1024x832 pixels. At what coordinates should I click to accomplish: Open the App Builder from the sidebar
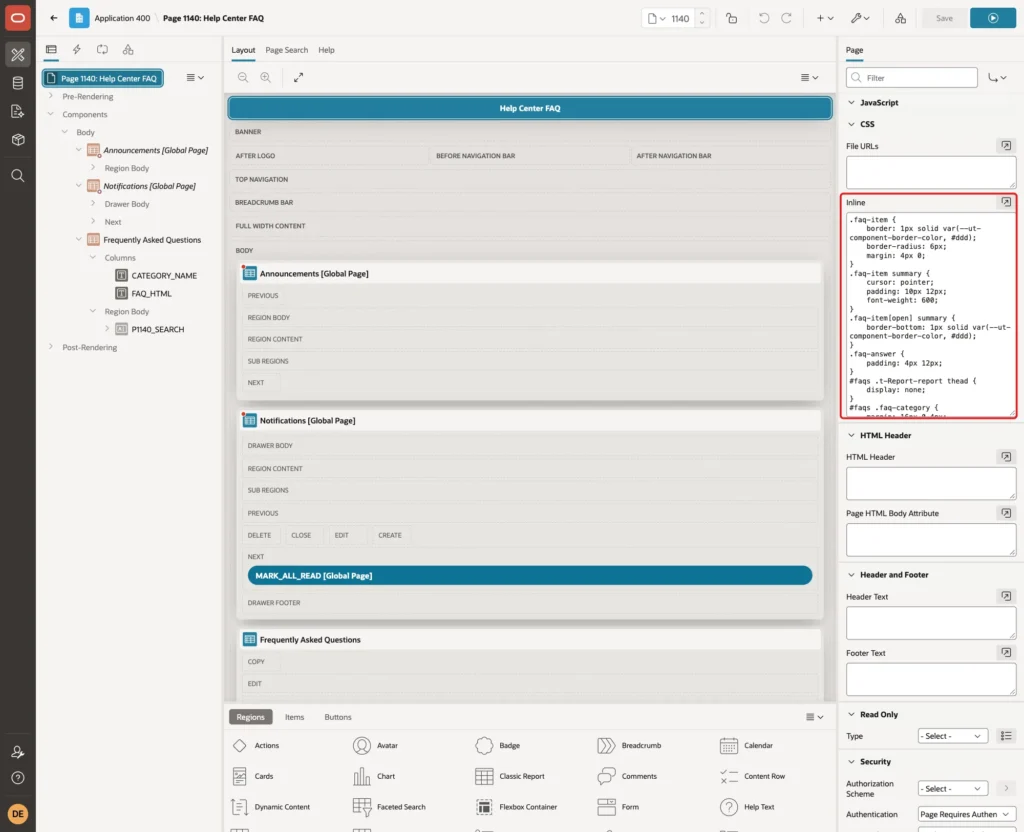point(18,55)
